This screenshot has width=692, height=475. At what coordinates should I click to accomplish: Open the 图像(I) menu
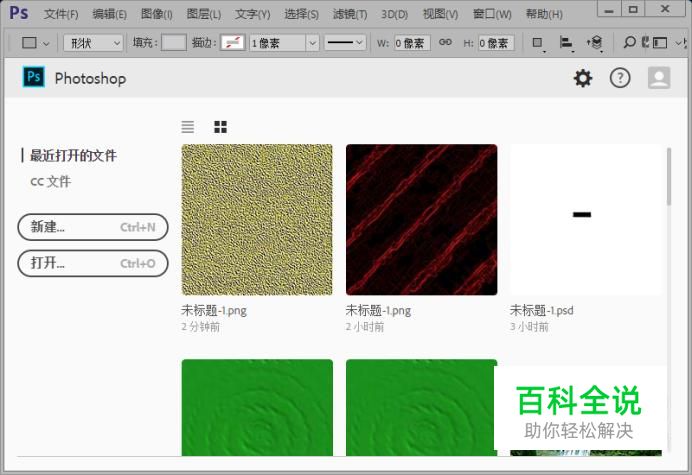point(157,14)
